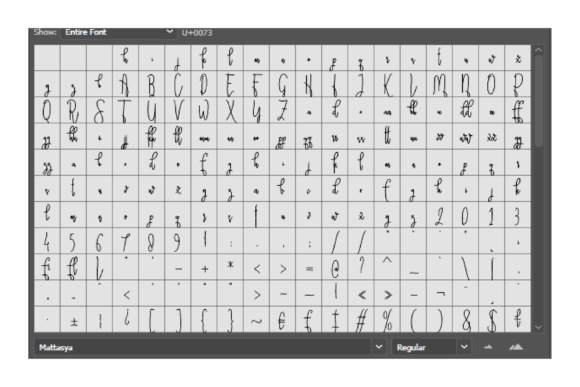Click the scrollbar down arrow
Image resolution: width=580 pixels, height=387 pixels.
click(539, 327)
